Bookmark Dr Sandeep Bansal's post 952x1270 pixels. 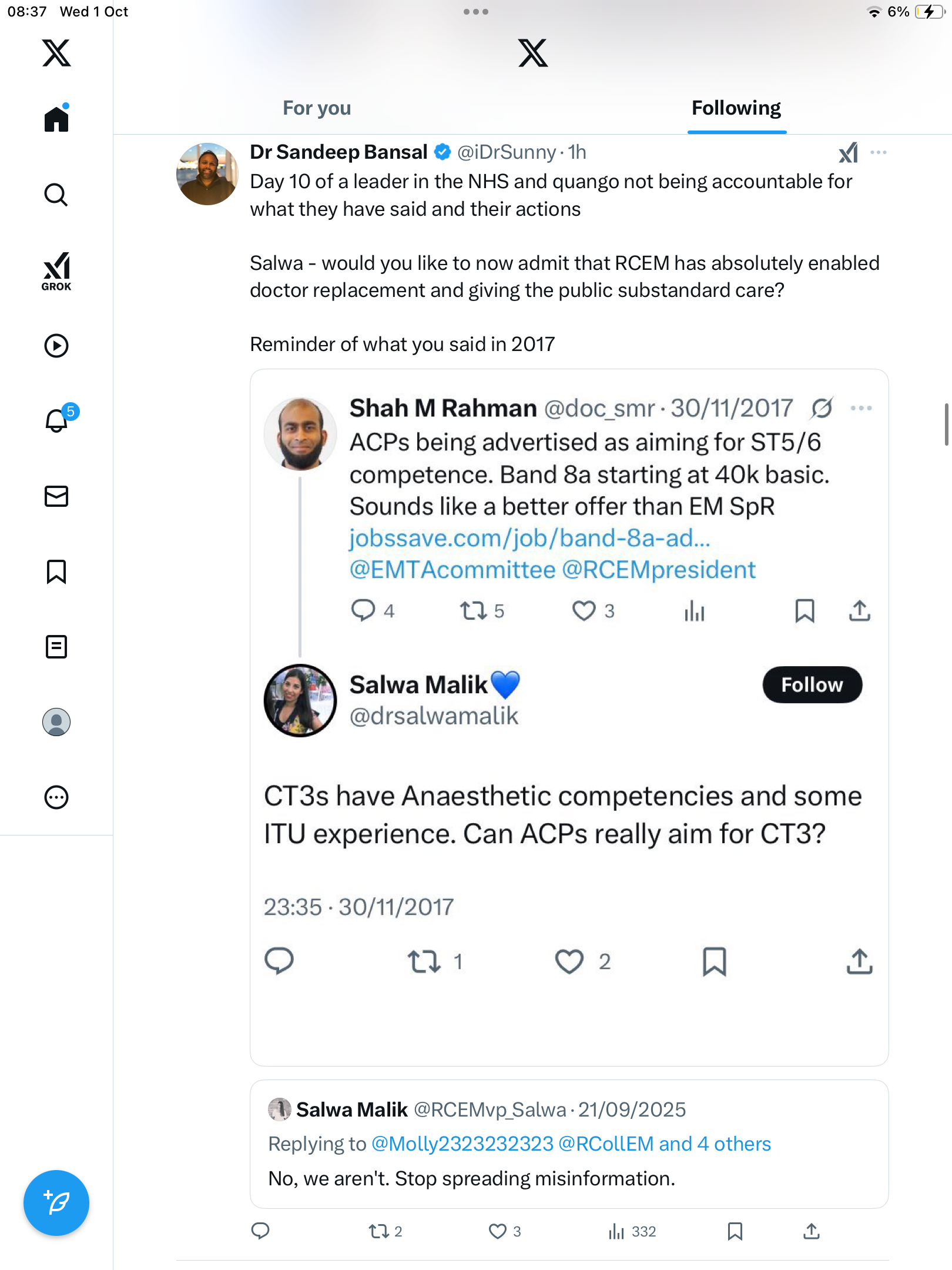(x=735, y=1231)
